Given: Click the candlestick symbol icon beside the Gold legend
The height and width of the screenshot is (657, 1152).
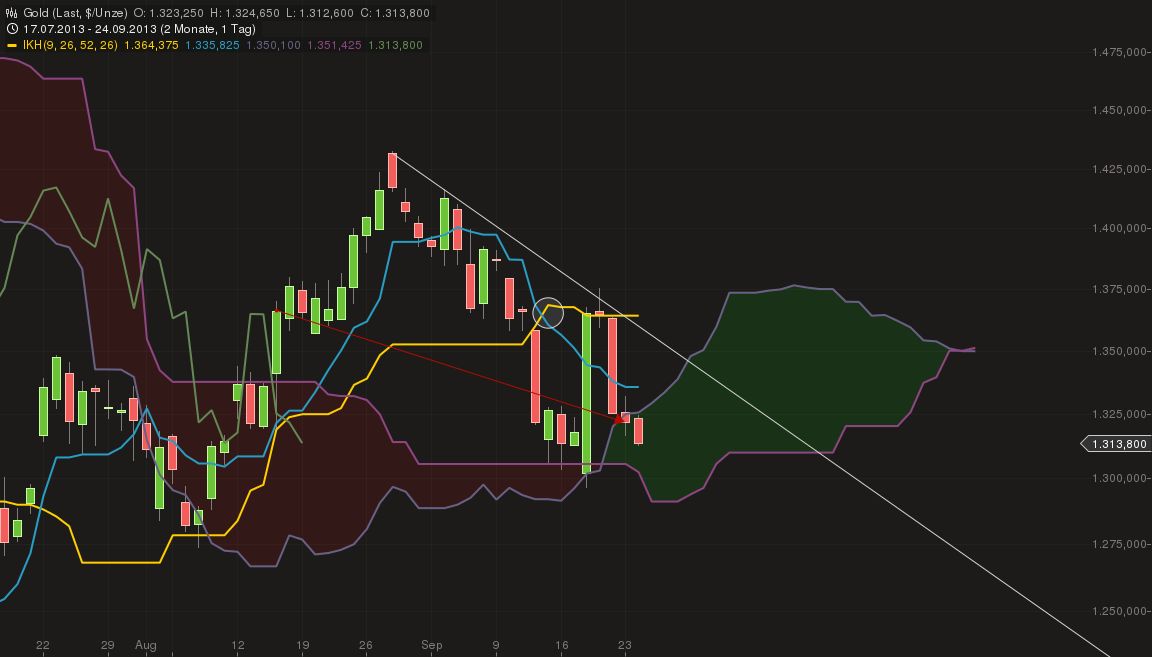Looking at the screenshot, I should (10, 13).
